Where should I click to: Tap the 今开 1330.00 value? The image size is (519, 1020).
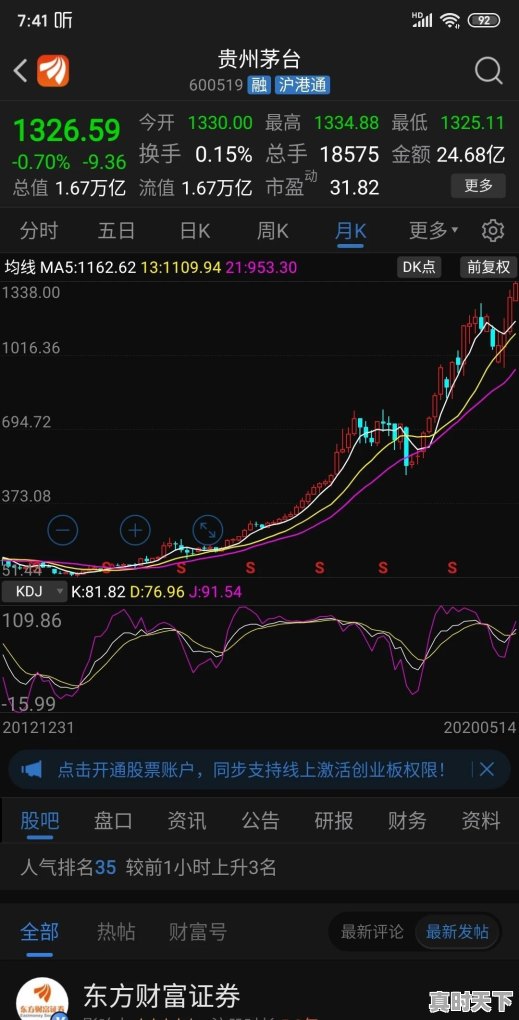(x=220, y=122)
